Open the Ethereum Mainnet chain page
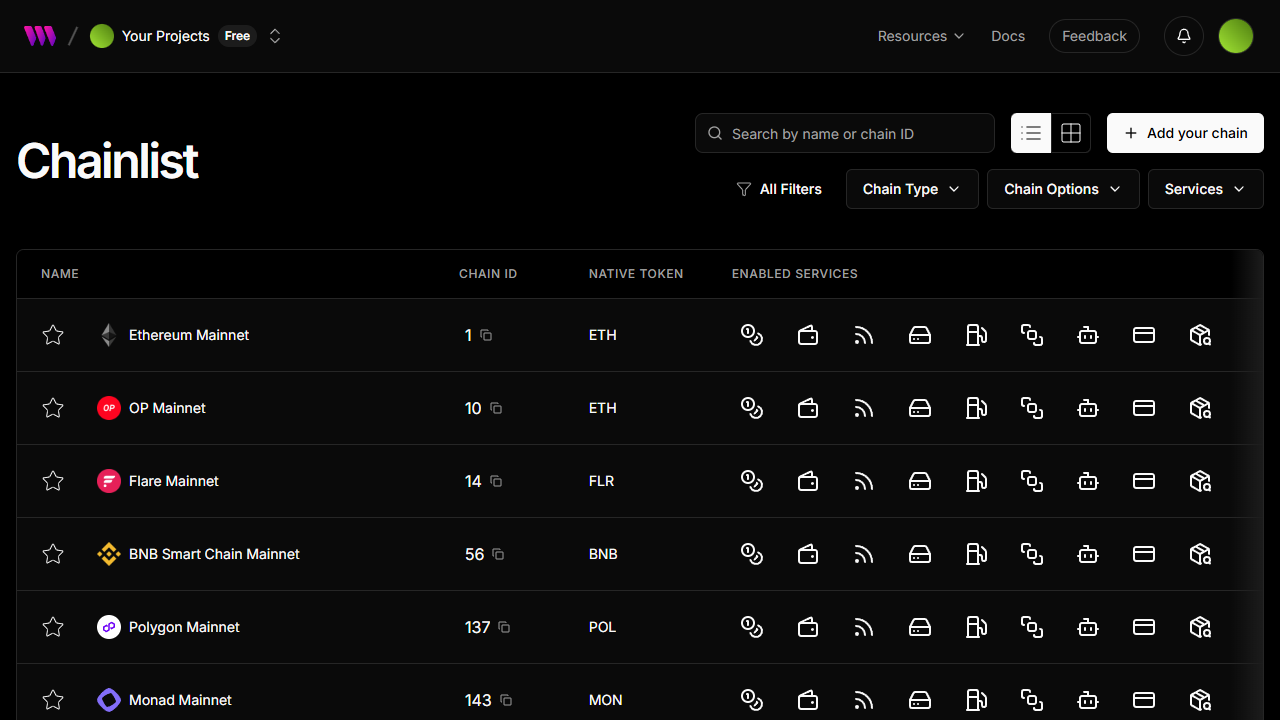Viewport: 1280px width, 720px height. pos(189,335)
